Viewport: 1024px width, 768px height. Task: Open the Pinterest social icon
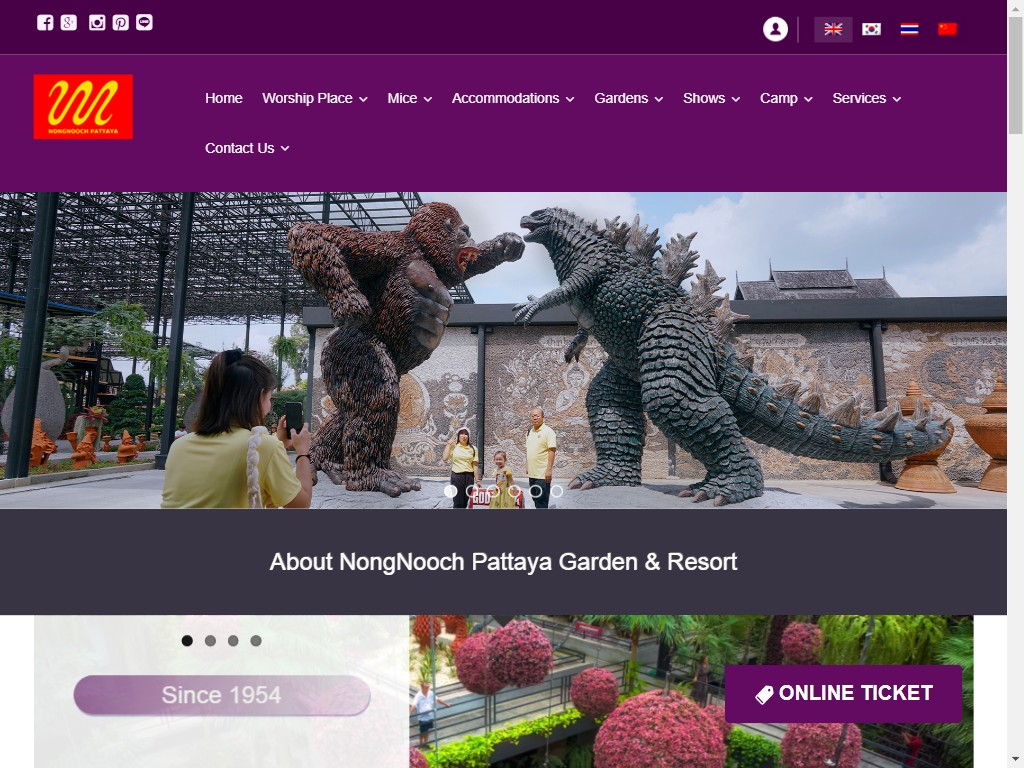pos(120,22)
